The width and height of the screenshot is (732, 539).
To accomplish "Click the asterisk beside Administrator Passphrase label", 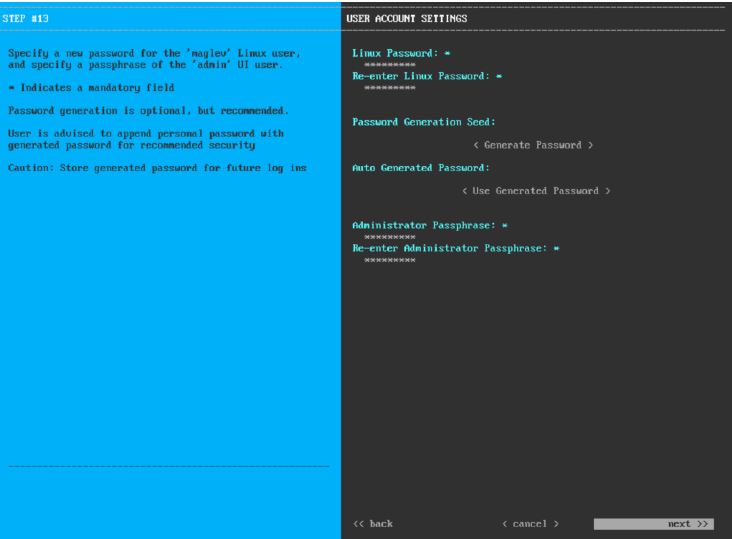I will (x=505, y=225).
